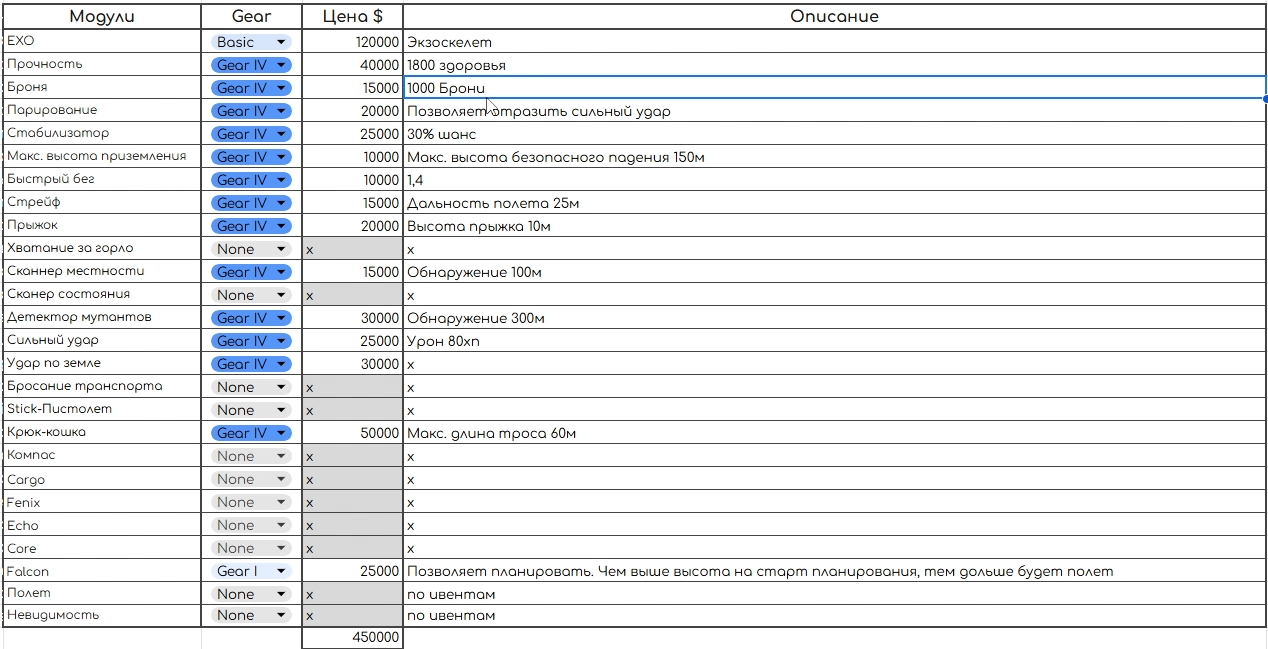Image resolution: width=1268 pixels, height=649 pixels.
Task: Select the module name cell Прочность
Action: pos(103,65)
